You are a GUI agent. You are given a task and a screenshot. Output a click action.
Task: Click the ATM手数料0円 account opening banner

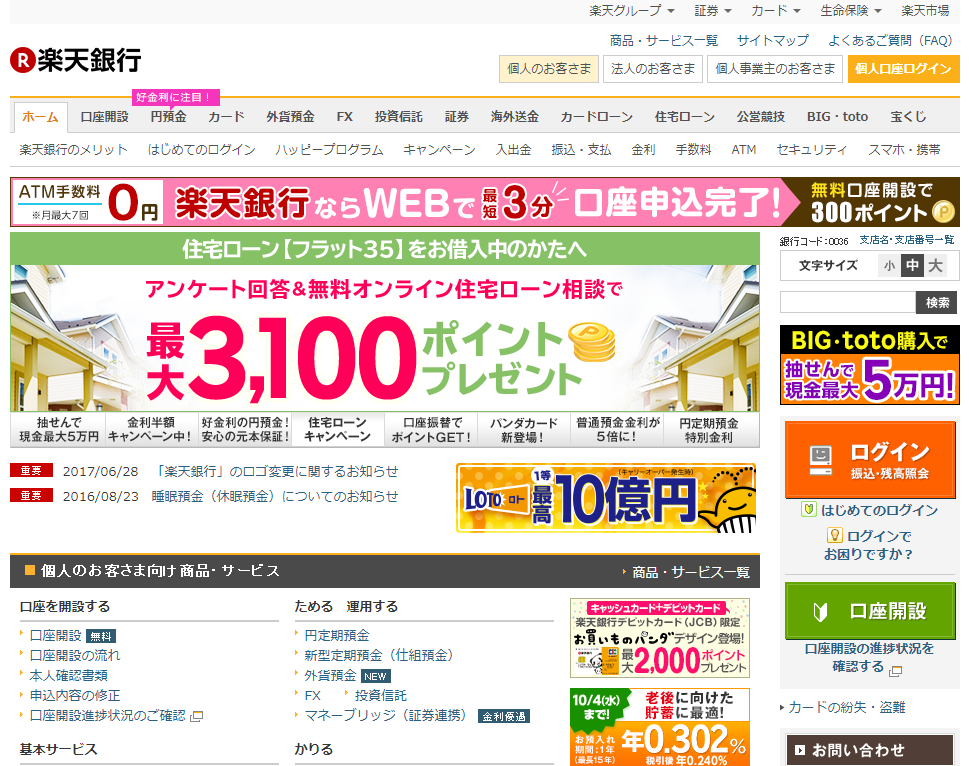pyautogui.click(x=484, y=203)
